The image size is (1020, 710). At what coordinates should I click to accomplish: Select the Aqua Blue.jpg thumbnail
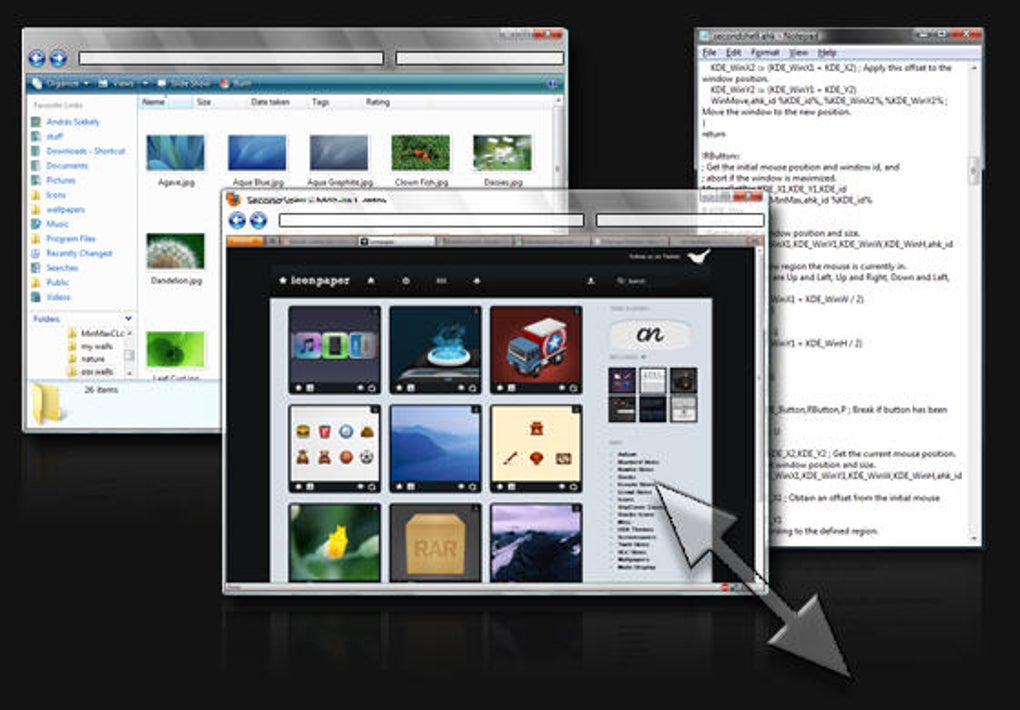(258, 153)
